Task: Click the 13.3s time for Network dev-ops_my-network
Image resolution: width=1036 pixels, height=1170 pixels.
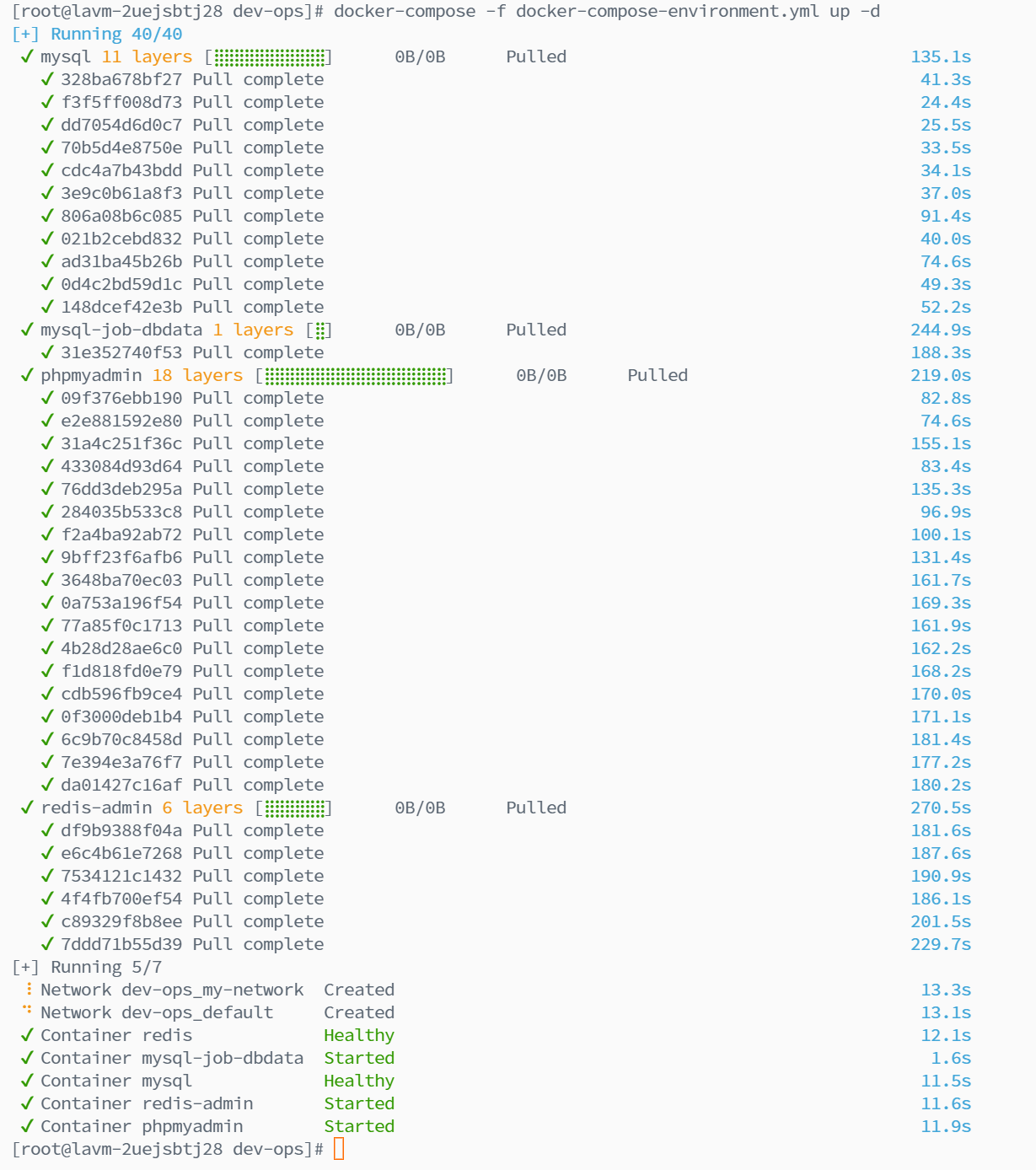Action: pos(946,990)
